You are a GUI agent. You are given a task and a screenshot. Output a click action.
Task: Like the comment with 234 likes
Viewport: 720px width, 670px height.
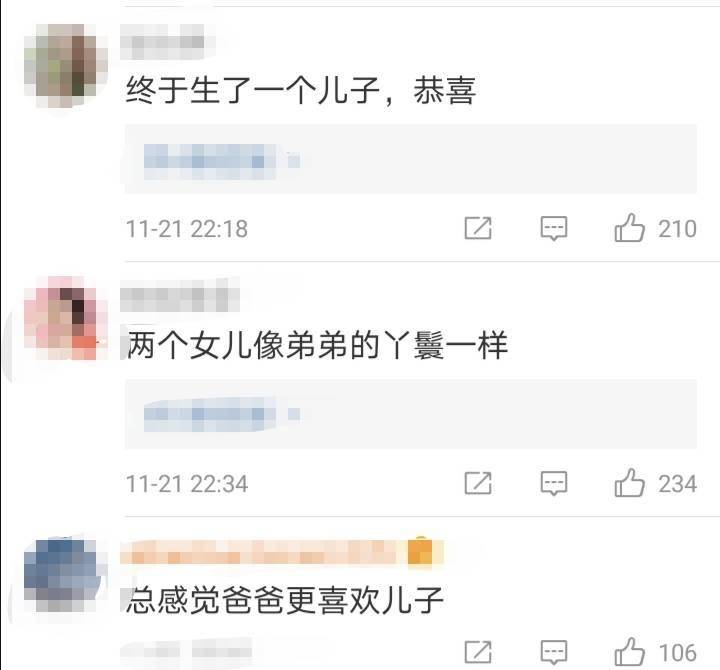click(x=630, y=483)
